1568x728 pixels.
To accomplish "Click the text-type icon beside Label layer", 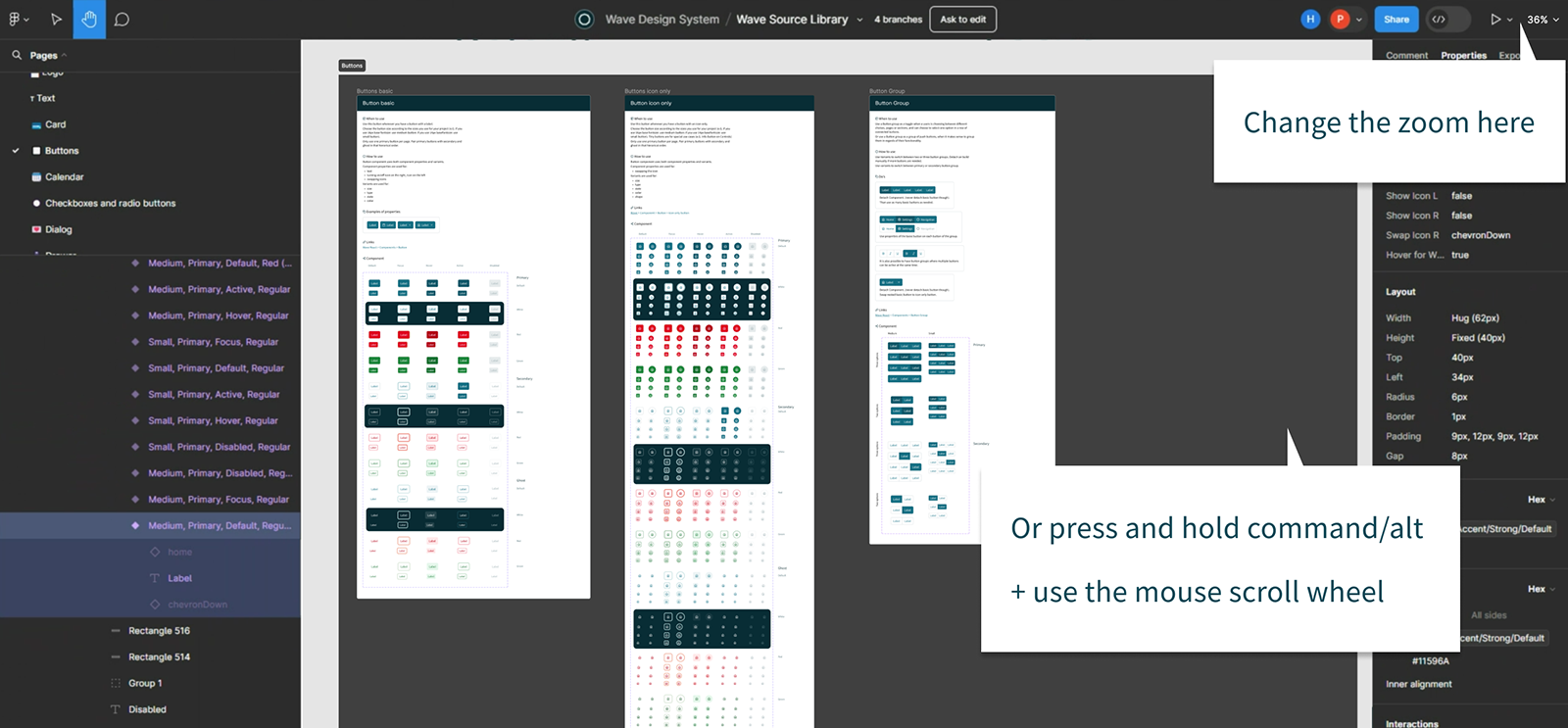I will click(x=155, y=579).
